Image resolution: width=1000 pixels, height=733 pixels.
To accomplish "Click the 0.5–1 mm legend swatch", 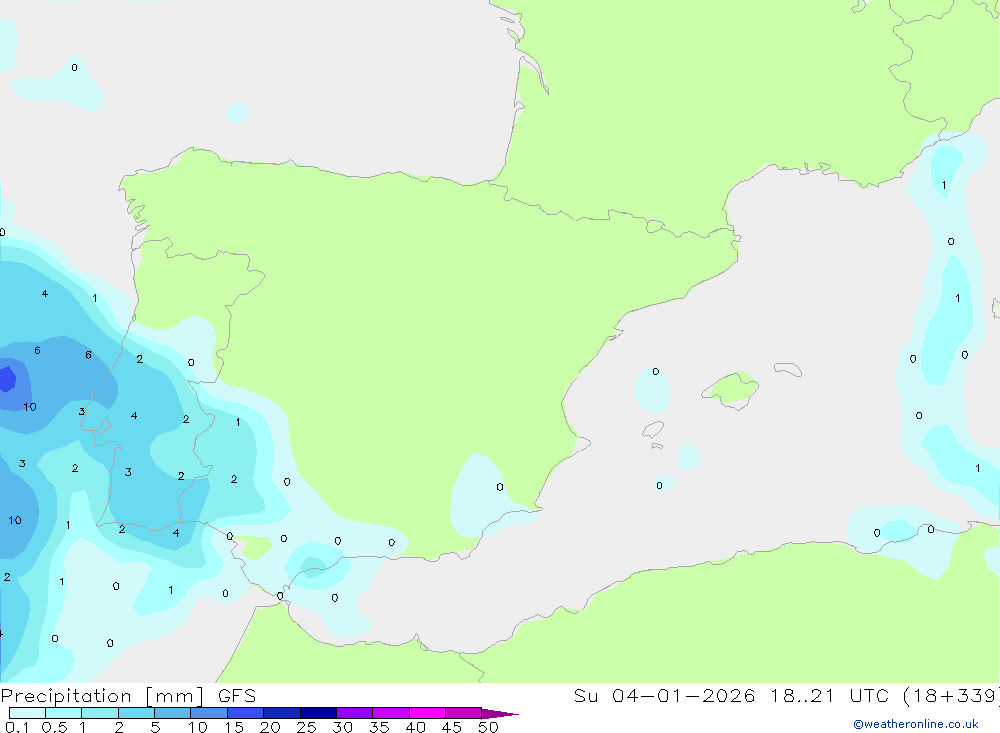I will [x=64, y=713].
